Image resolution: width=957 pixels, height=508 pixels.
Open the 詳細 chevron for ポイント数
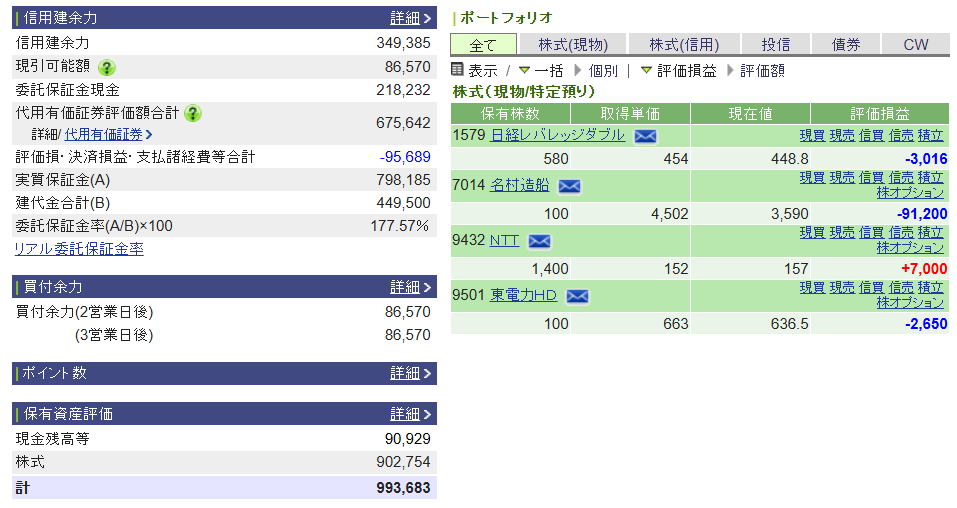tap(411, 373)
